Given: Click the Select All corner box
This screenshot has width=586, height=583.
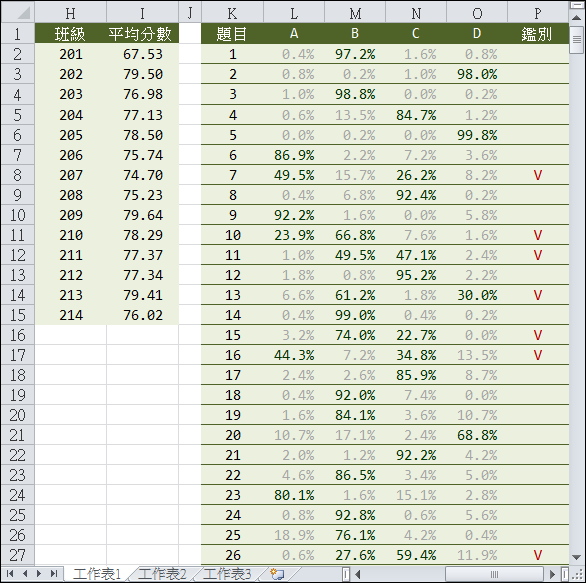Looking at the screenshot, I should click(x=18, y=13).
